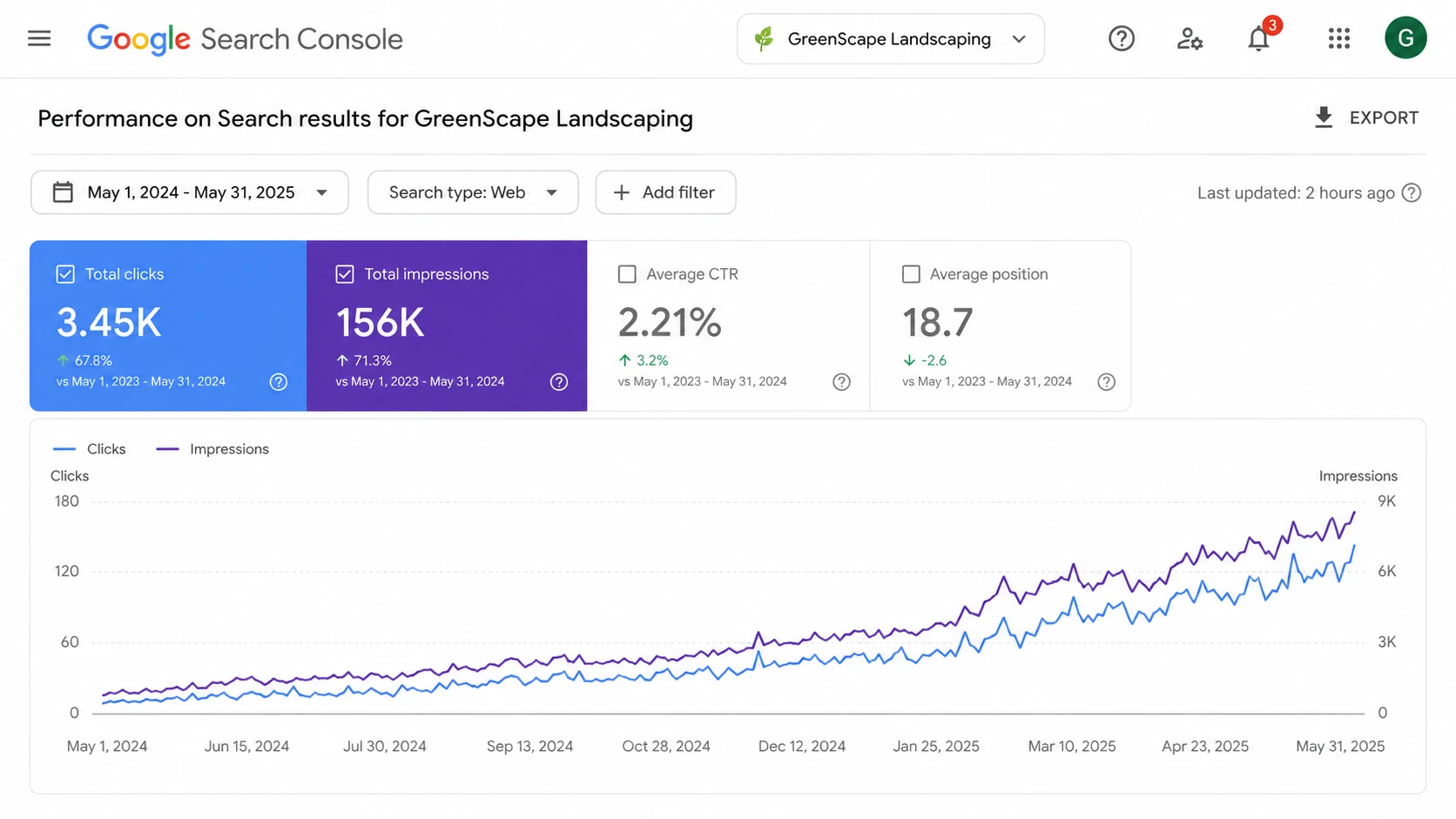This screenshot has height=819, width=1456.
Task: Uncheck the Total impressions checkbox
Action: 345,274
